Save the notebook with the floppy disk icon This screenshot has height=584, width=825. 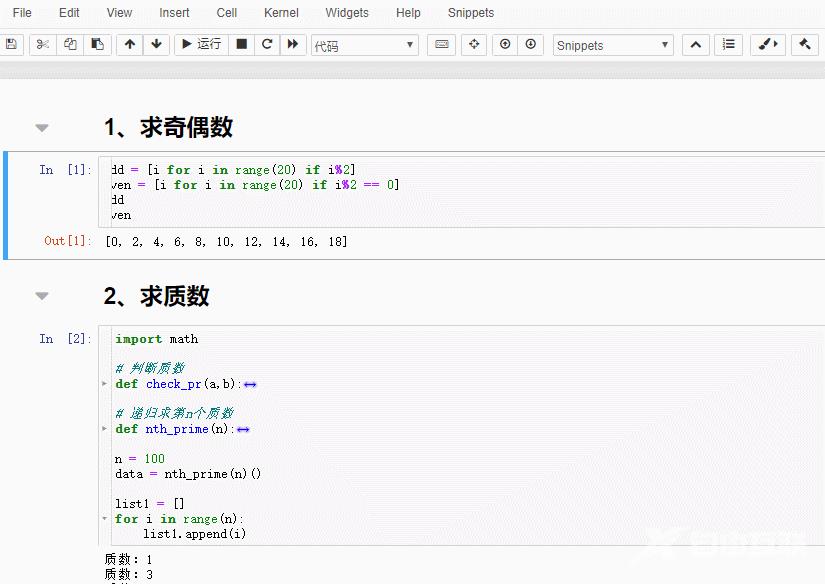11,45
